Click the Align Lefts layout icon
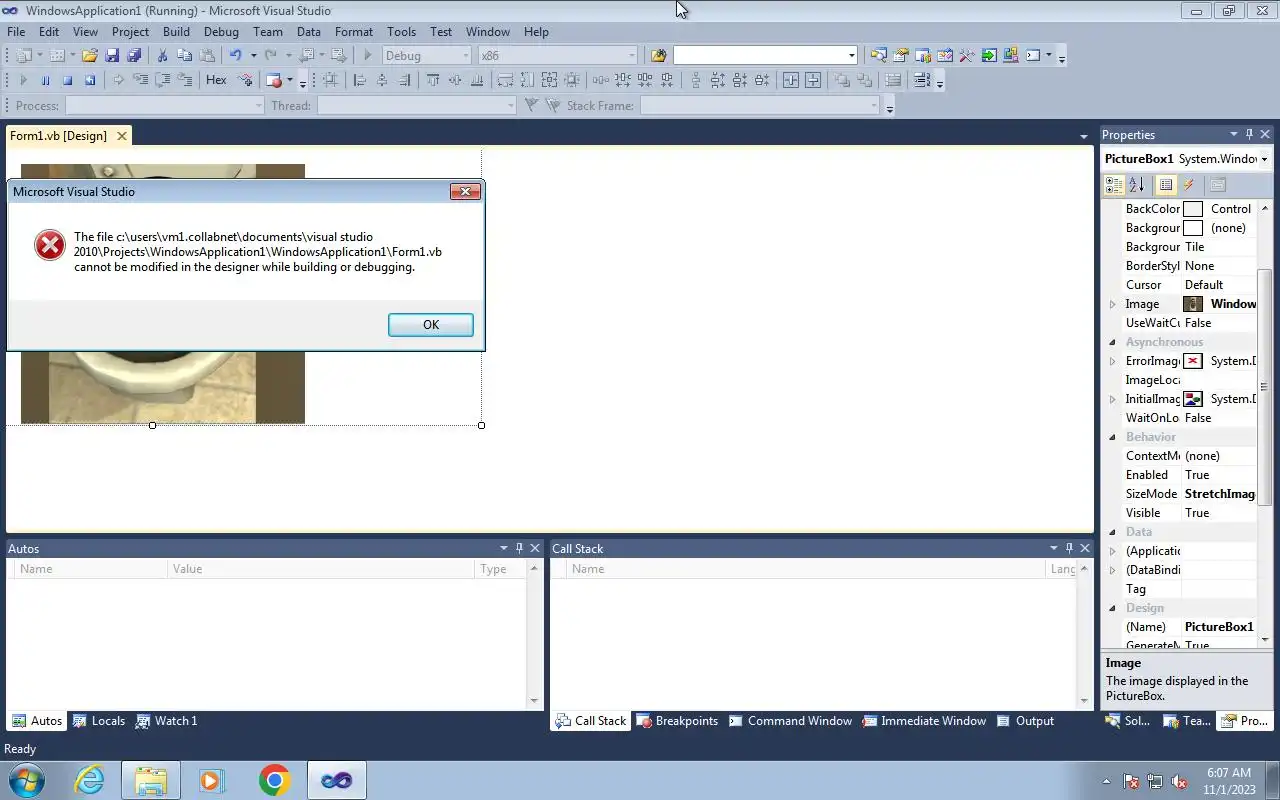 (360, 80)
